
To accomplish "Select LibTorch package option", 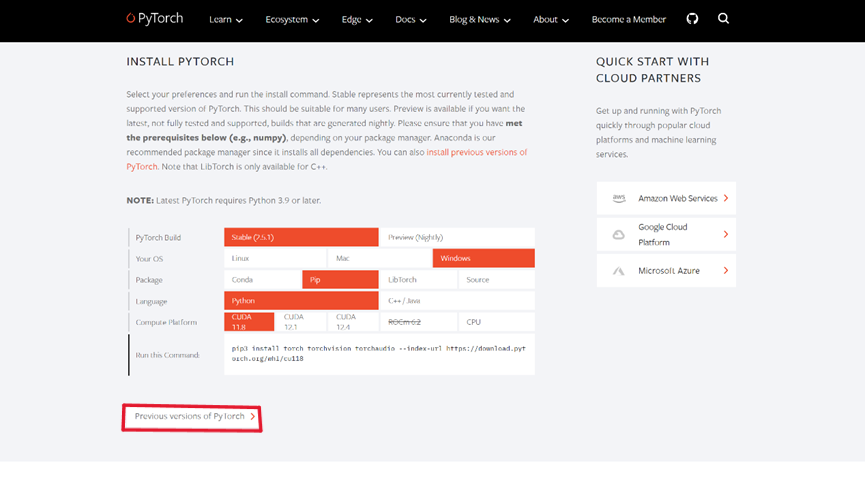I will 418,280.
